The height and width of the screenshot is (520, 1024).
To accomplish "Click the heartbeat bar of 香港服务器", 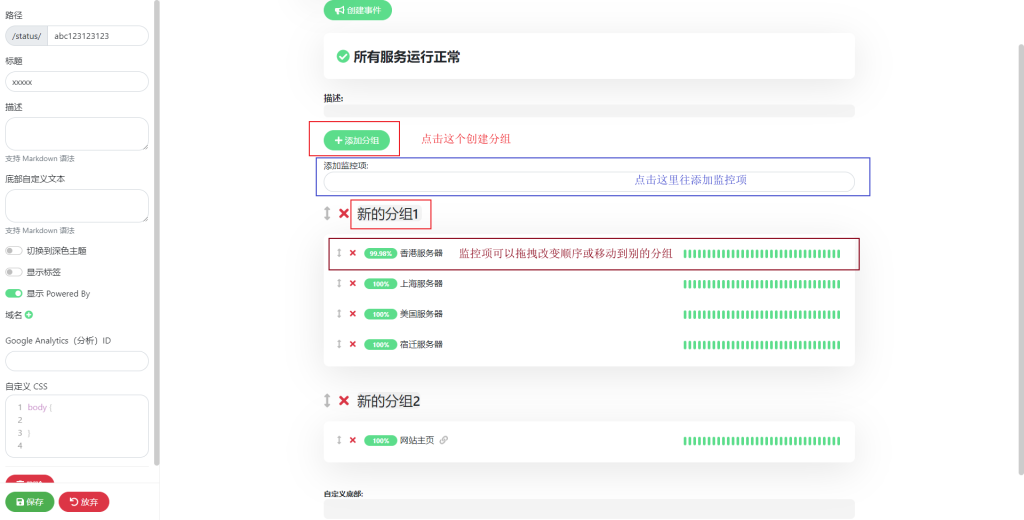I will (762, 253).
